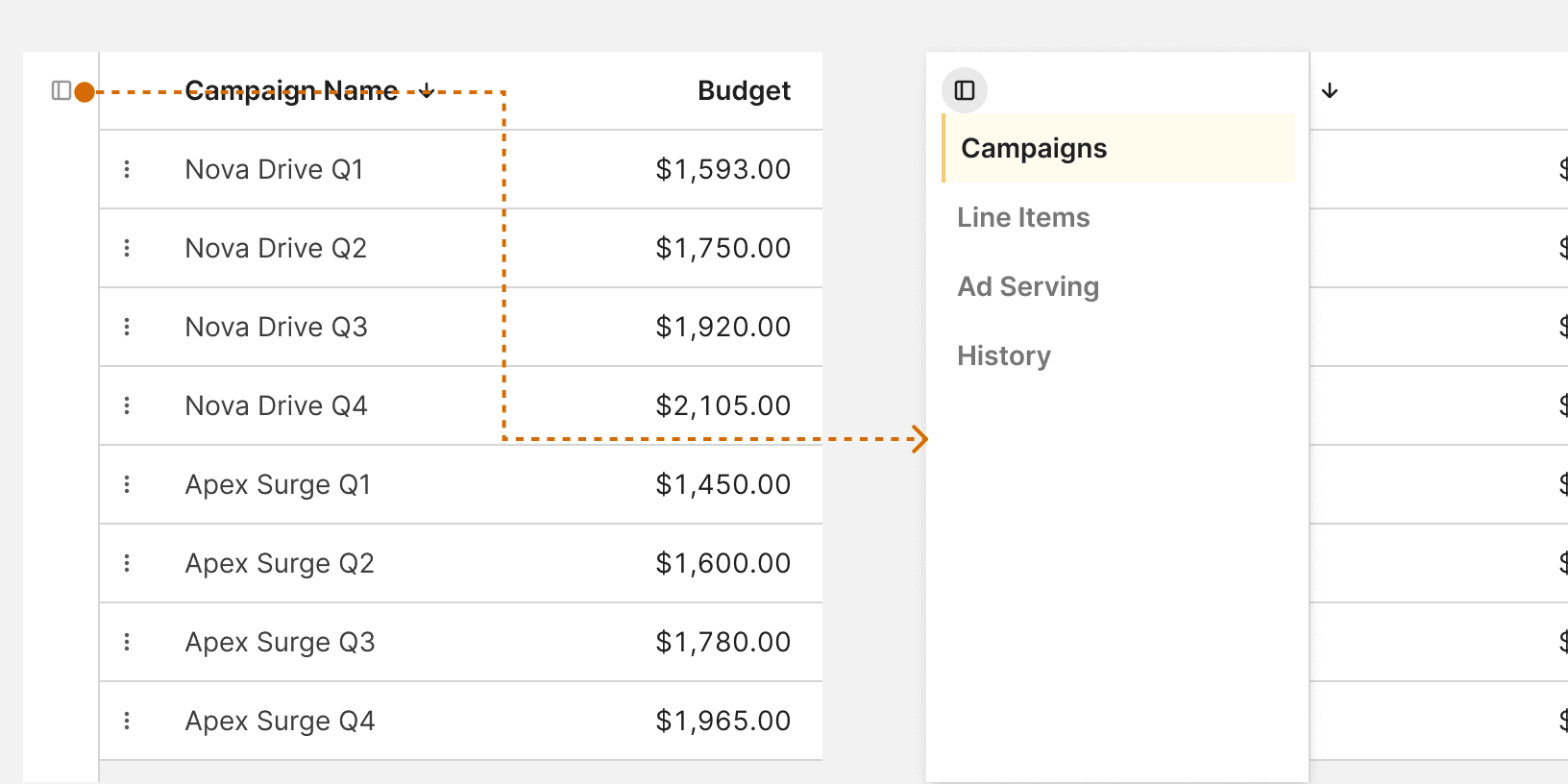Screen dimensions: 1568x784
Task: Open row options for Apex Surge Q4
Action: pos(127,721)
